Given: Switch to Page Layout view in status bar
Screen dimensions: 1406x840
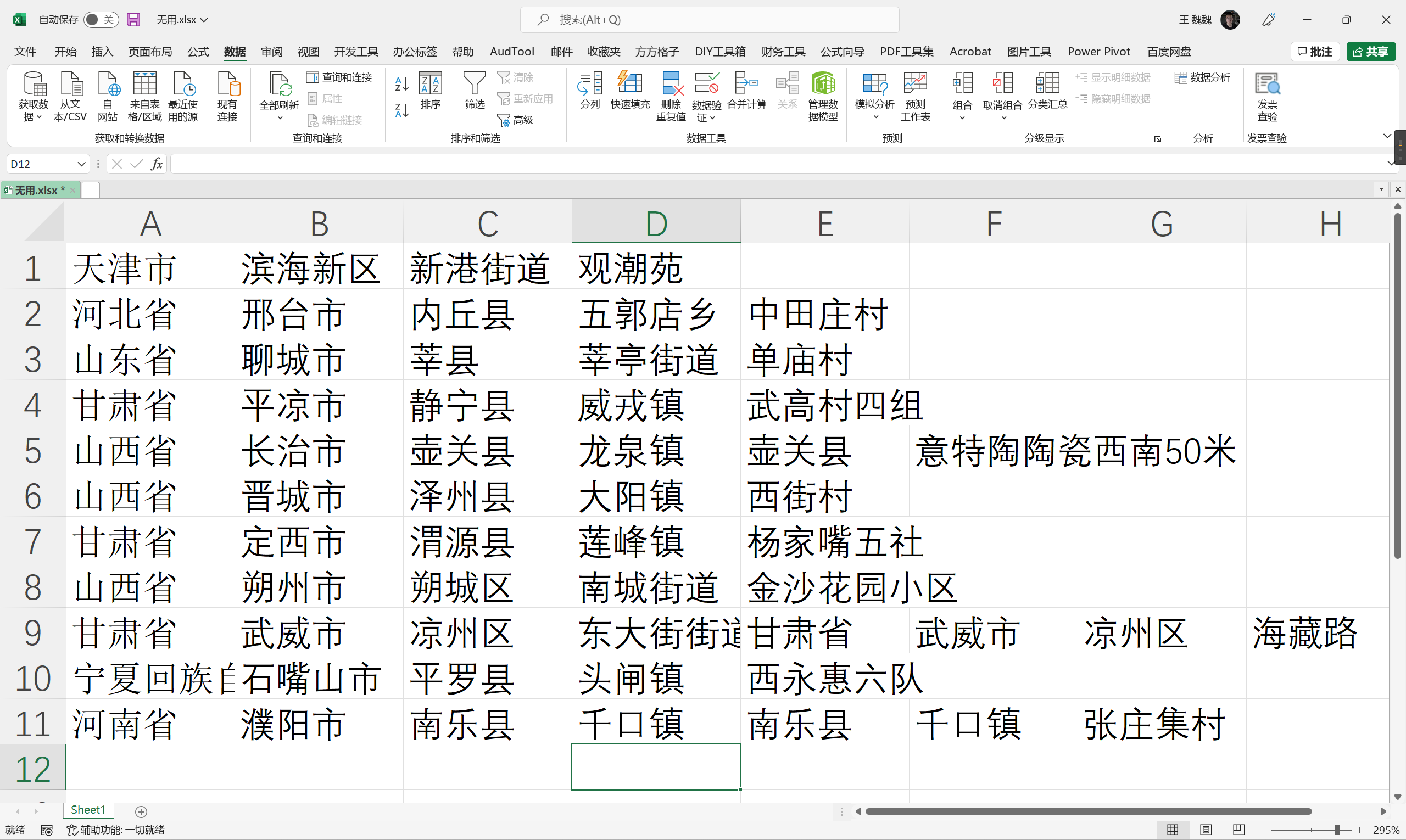Looking at the screenshot, I should pyautogui.click(x=1206, y=830).
